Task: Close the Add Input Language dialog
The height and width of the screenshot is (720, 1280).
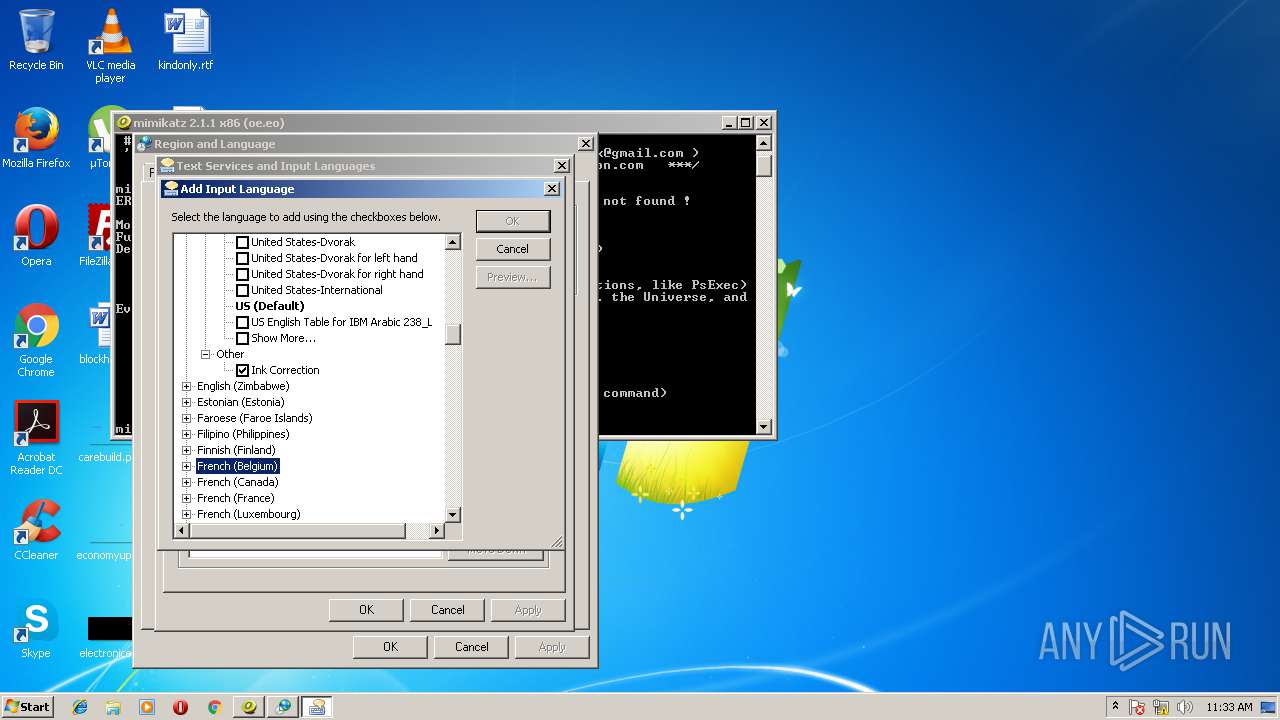Action: coord(551,189)
